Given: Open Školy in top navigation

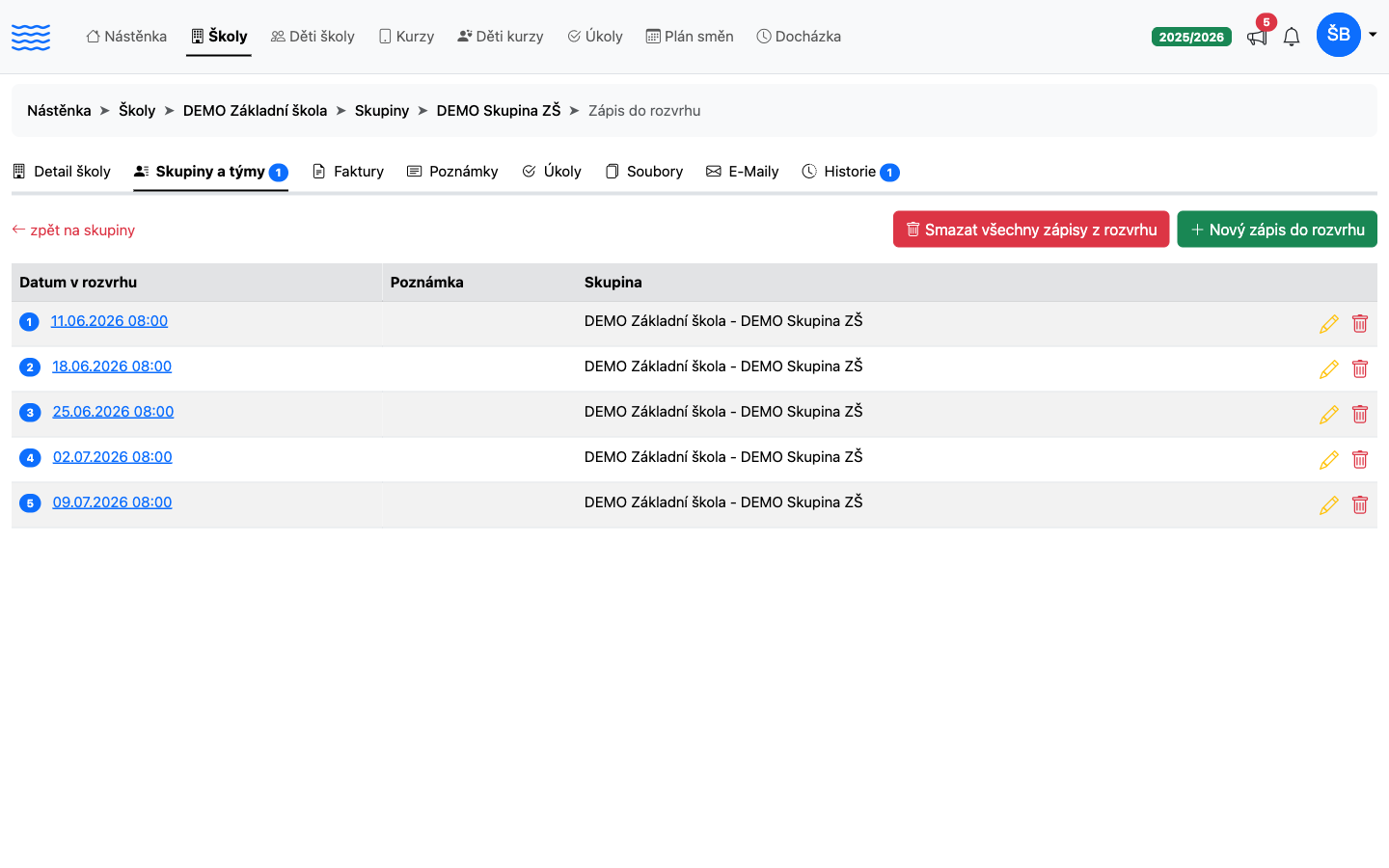Looking at the screenshot, I should tap(219, 37).
